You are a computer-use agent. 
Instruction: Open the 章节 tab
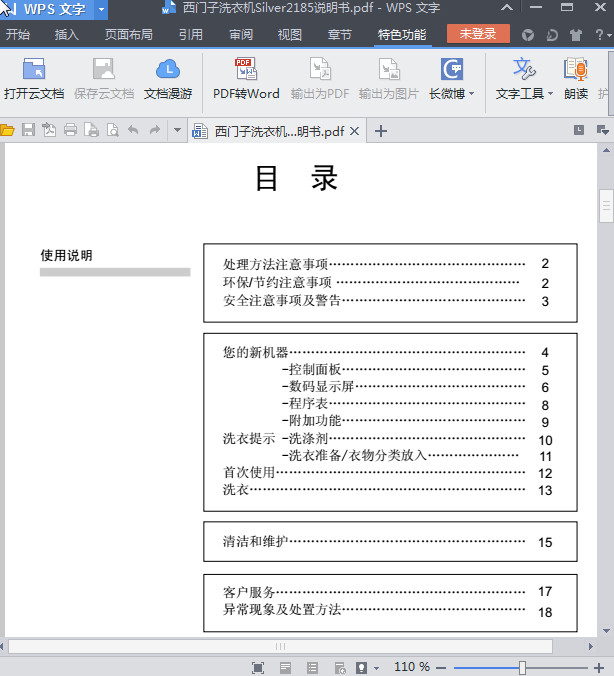pyautogui.click(x=339, y=34)
